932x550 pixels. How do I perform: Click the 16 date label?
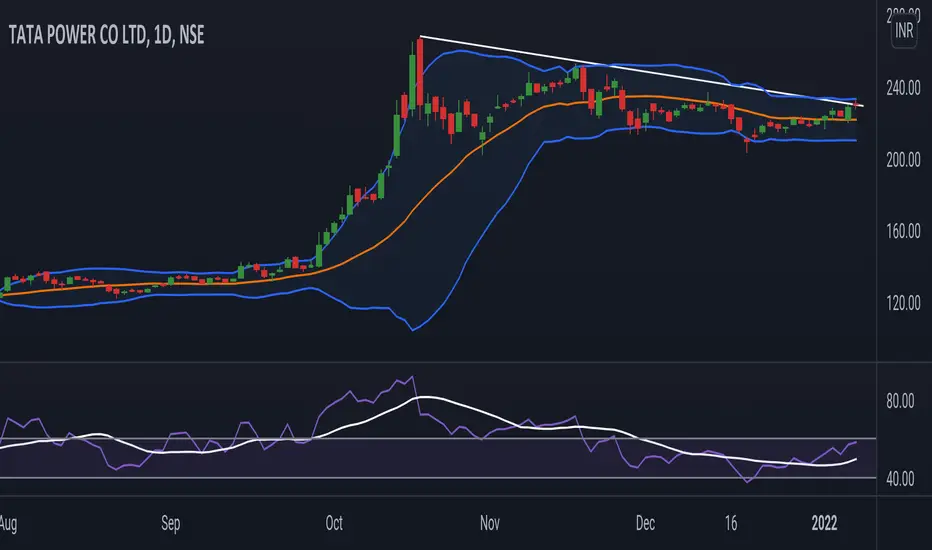731,523
